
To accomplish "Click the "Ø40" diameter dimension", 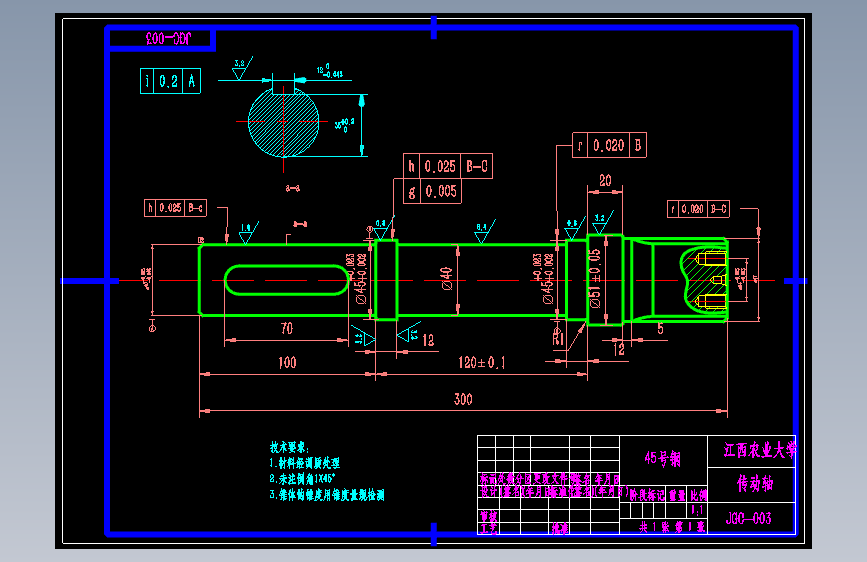I will 447,279.
